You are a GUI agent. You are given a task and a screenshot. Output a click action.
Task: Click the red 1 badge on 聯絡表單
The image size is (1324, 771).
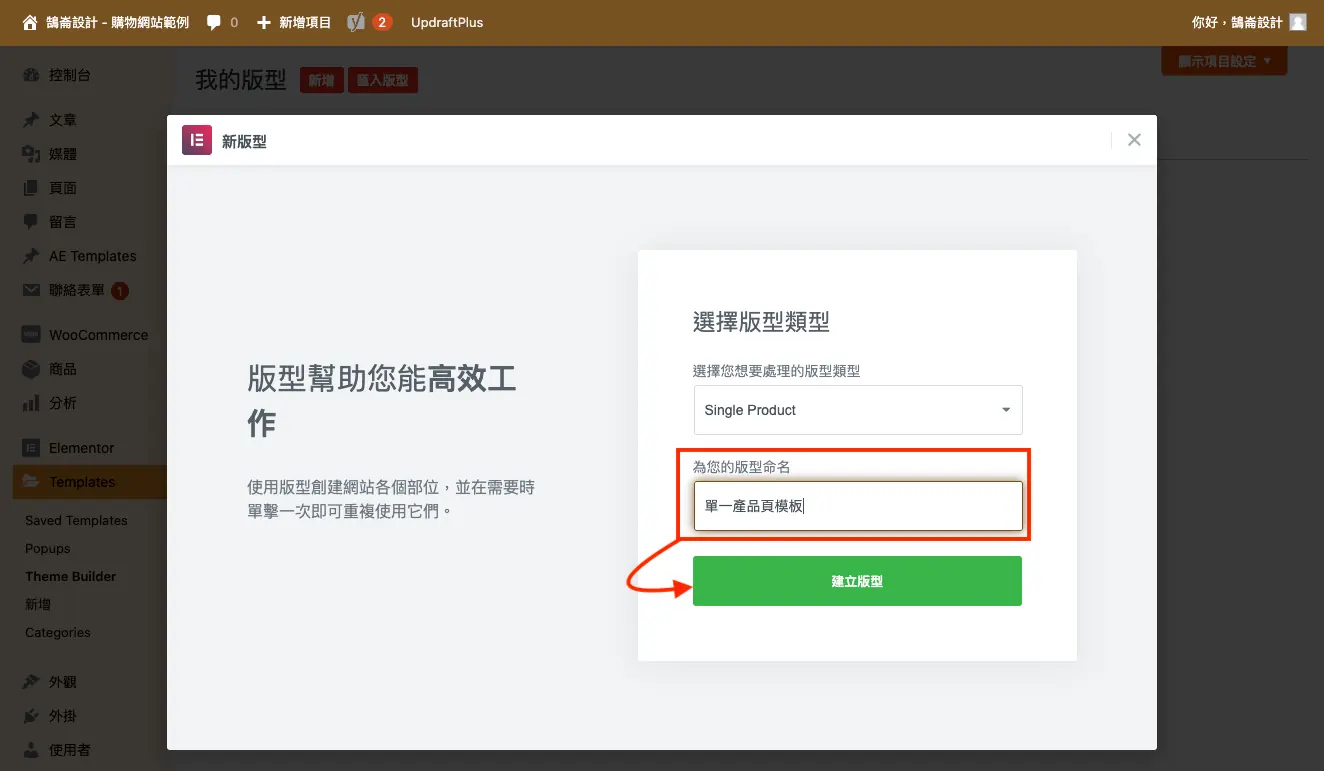coord(120,291)
